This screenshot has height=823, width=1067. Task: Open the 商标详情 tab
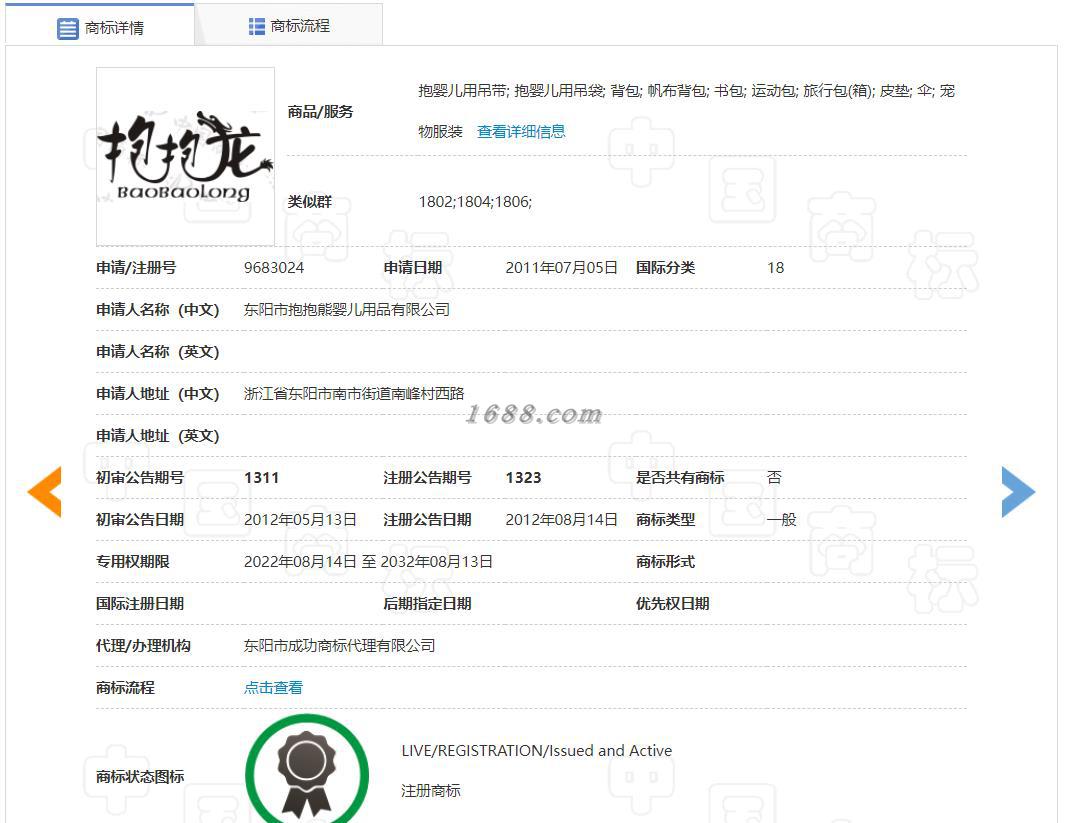click(x=100, y=26)
